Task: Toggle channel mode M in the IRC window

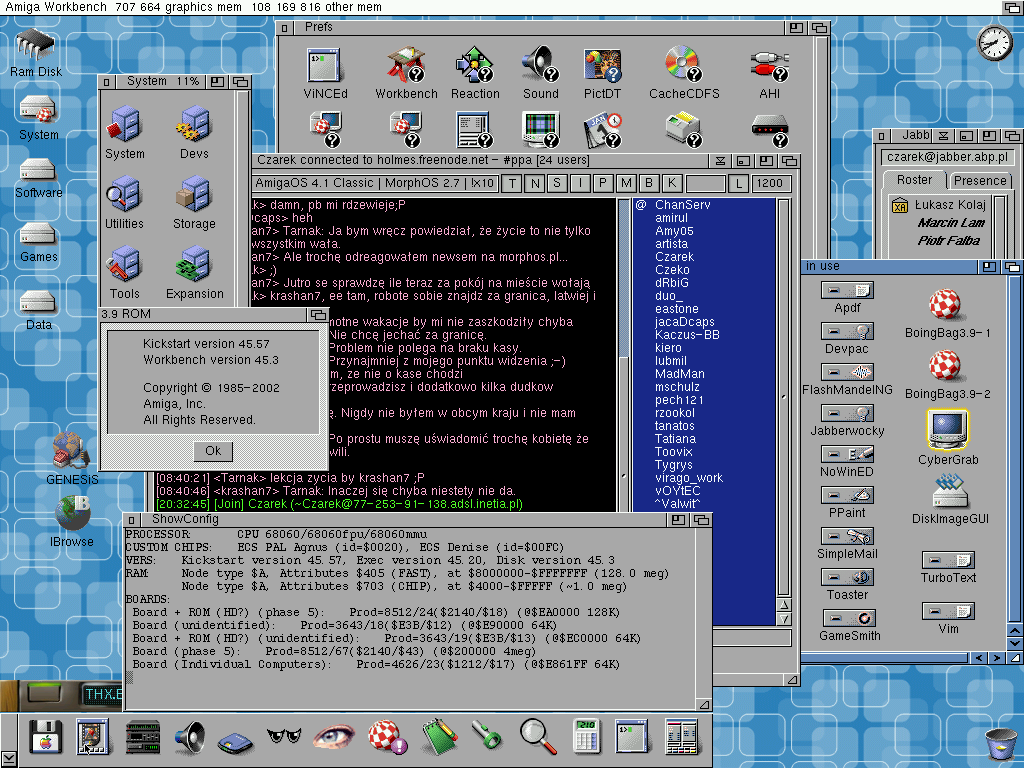Action: pyautogui.click(x=626, y=184)
